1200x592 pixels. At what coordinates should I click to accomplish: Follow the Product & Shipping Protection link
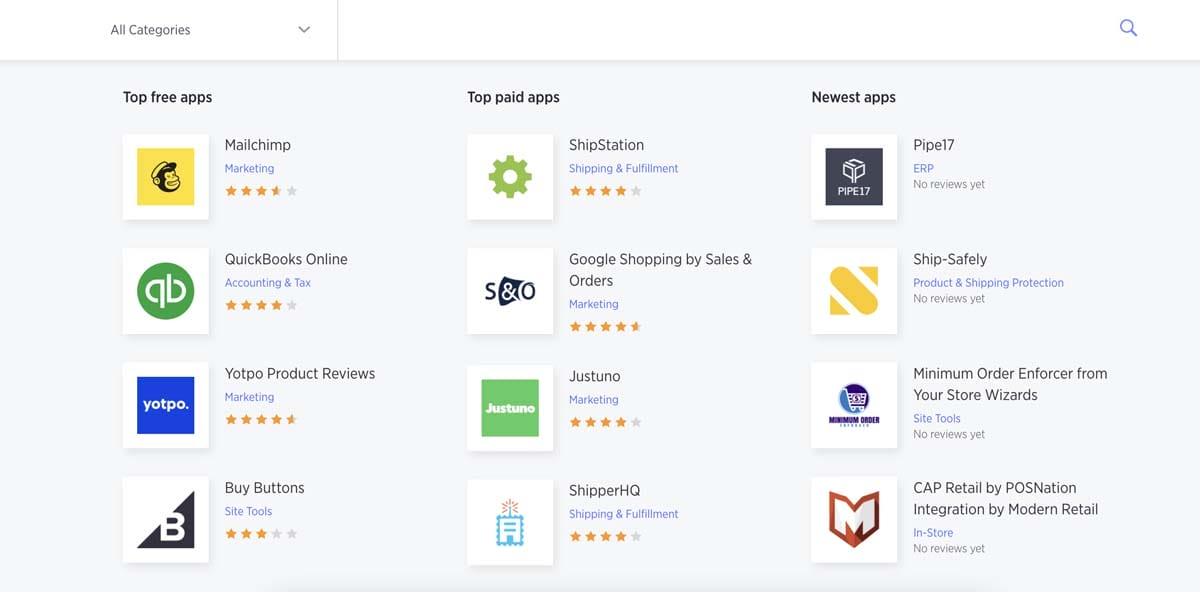(x=988, y=283)
